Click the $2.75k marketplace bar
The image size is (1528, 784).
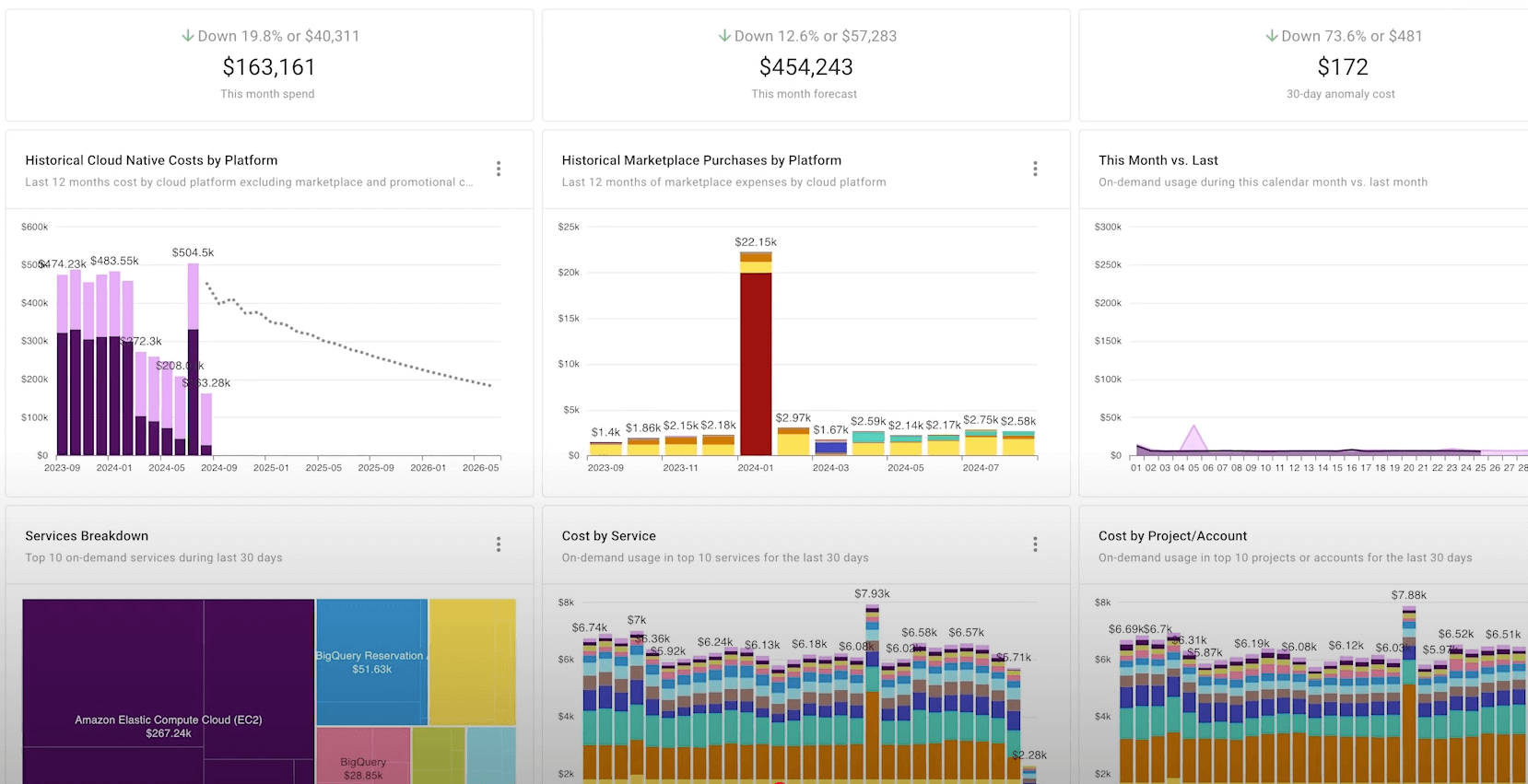coord(981,442)
